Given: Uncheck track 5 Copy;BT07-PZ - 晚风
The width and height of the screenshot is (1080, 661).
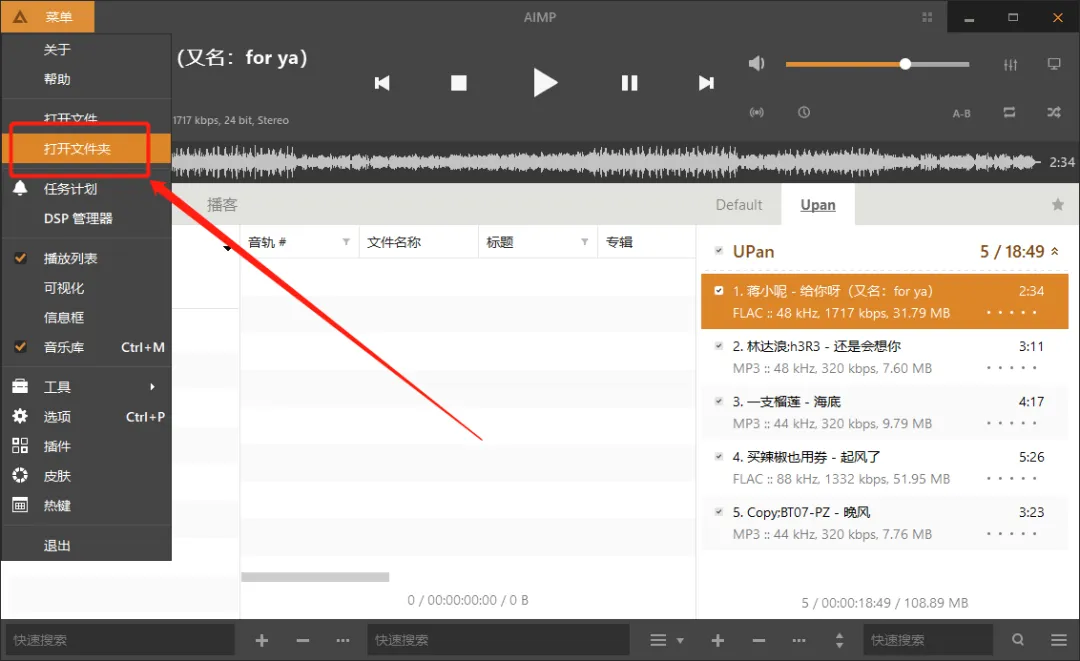Looking at the screenshot, I should [x=719, y=512].
